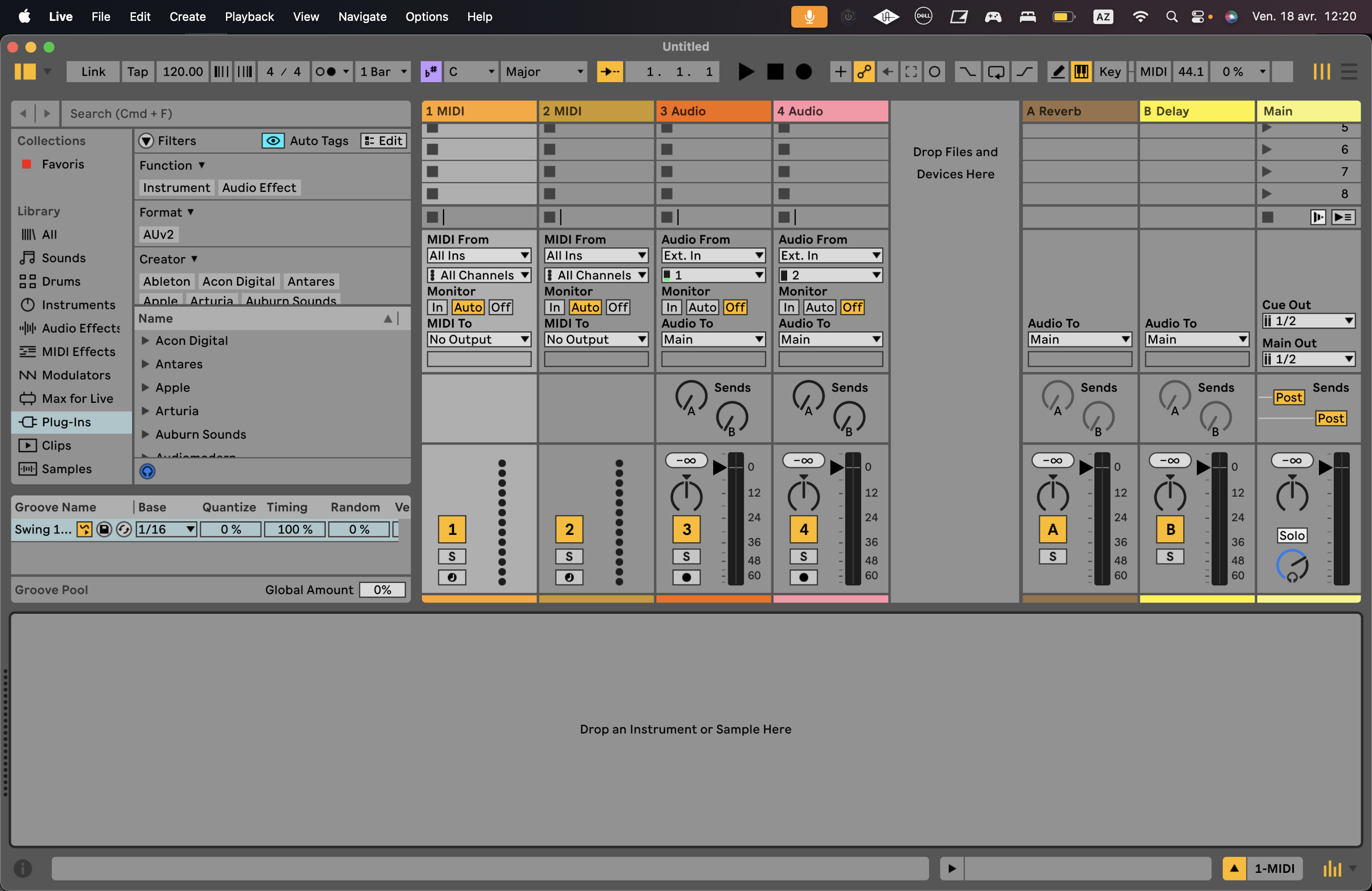The height and width of the screenshot is (891, 1372).
Task: Click Save Groove disk icon
Action: [104, 529]
